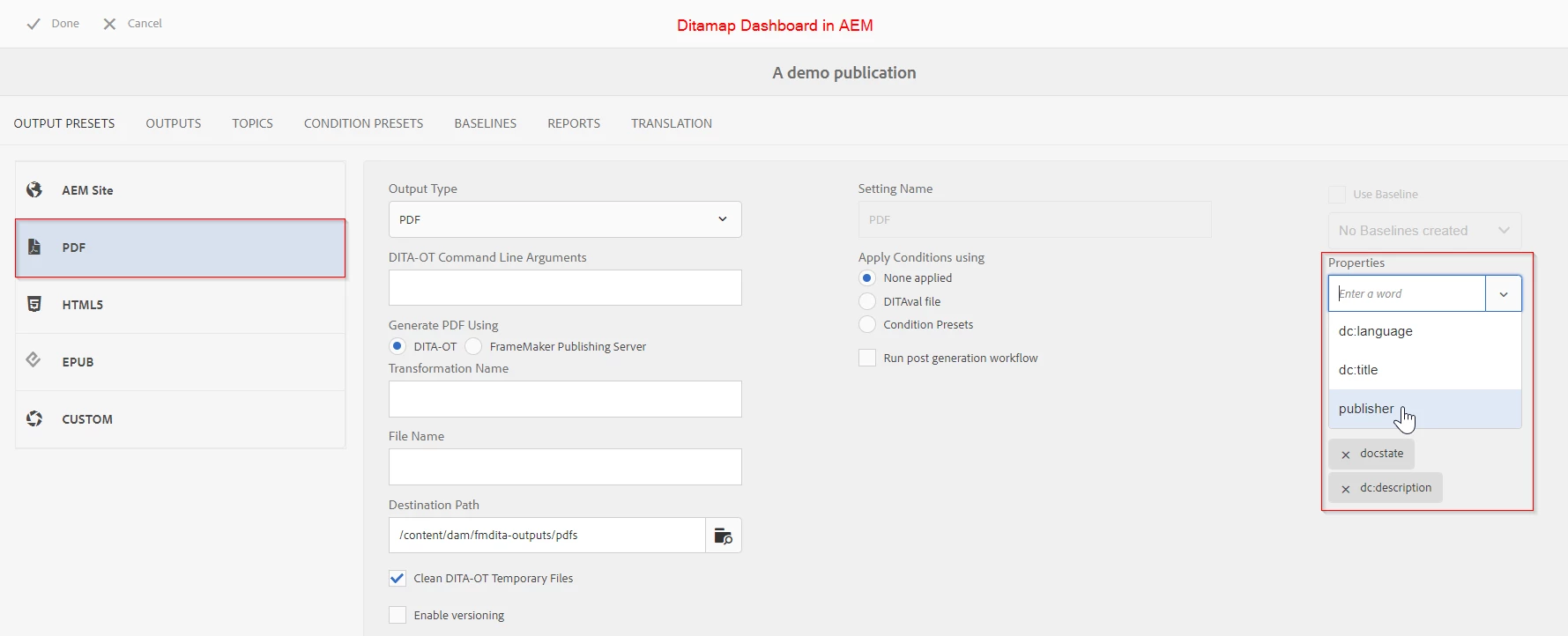Click the PDF file icon in presets

[x=34, y=247]
